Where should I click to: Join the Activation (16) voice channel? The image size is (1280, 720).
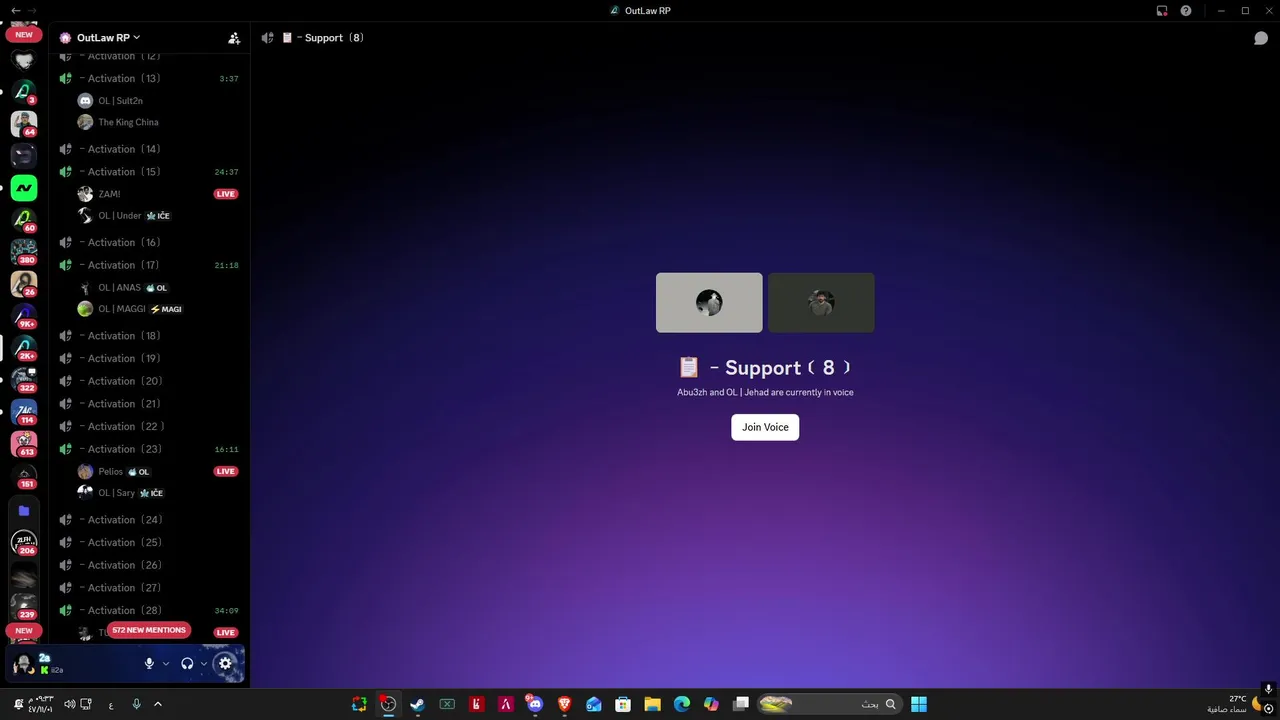(148, 242)
